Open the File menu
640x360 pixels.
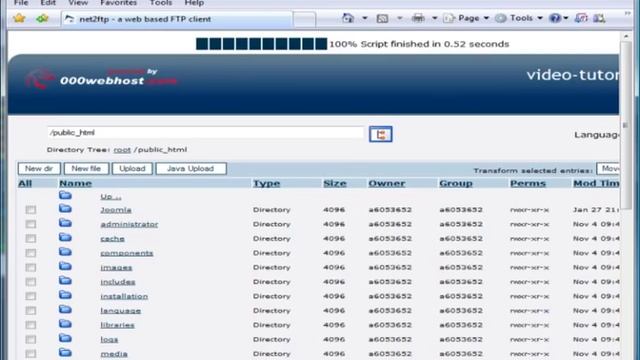[x=21, y=3]
